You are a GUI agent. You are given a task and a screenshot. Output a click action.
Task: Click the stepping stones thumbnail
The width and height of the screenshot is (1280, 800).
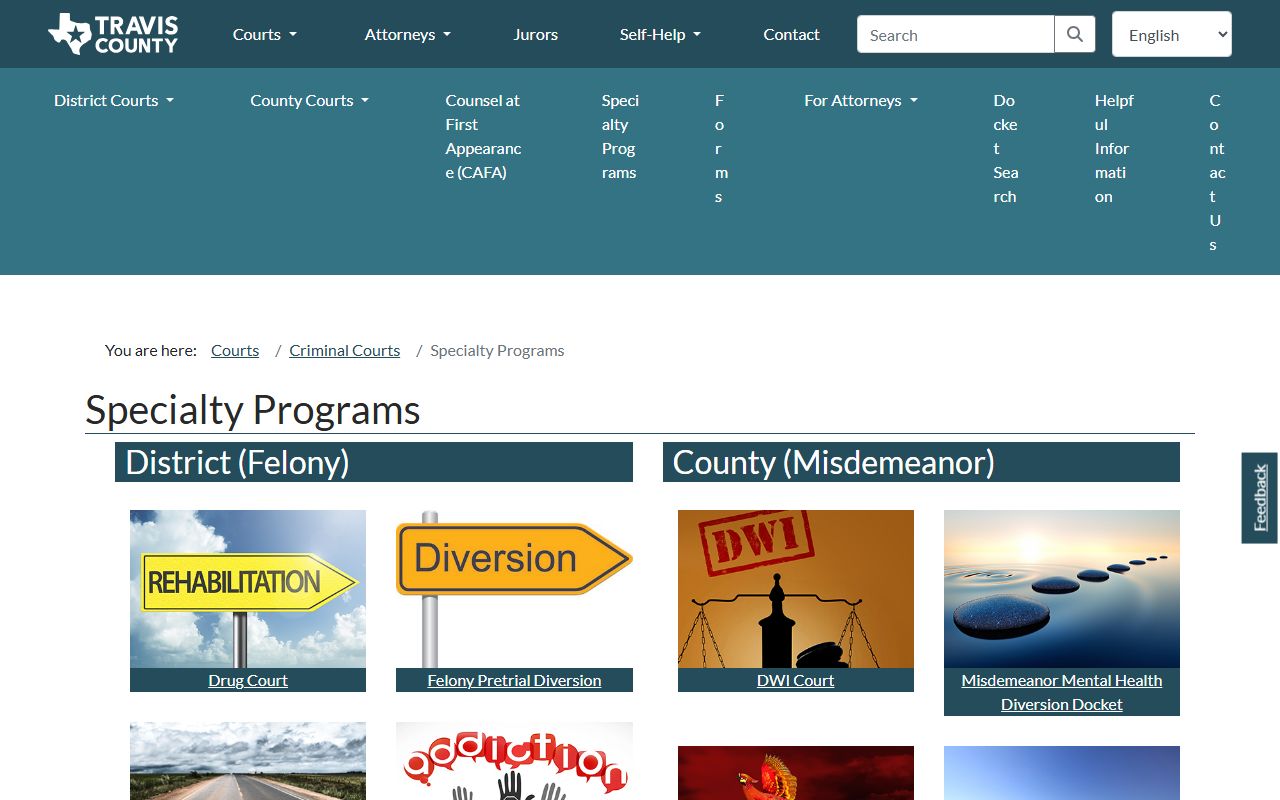pos(1062,589)
